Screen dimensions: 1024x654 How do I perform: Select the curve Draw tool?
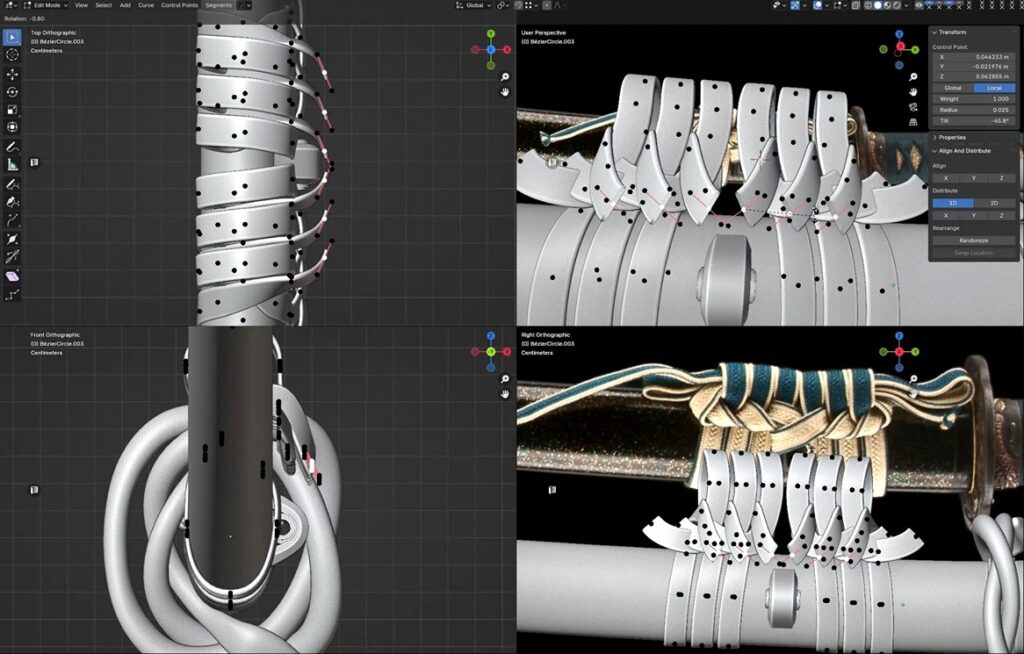[12, 184]
